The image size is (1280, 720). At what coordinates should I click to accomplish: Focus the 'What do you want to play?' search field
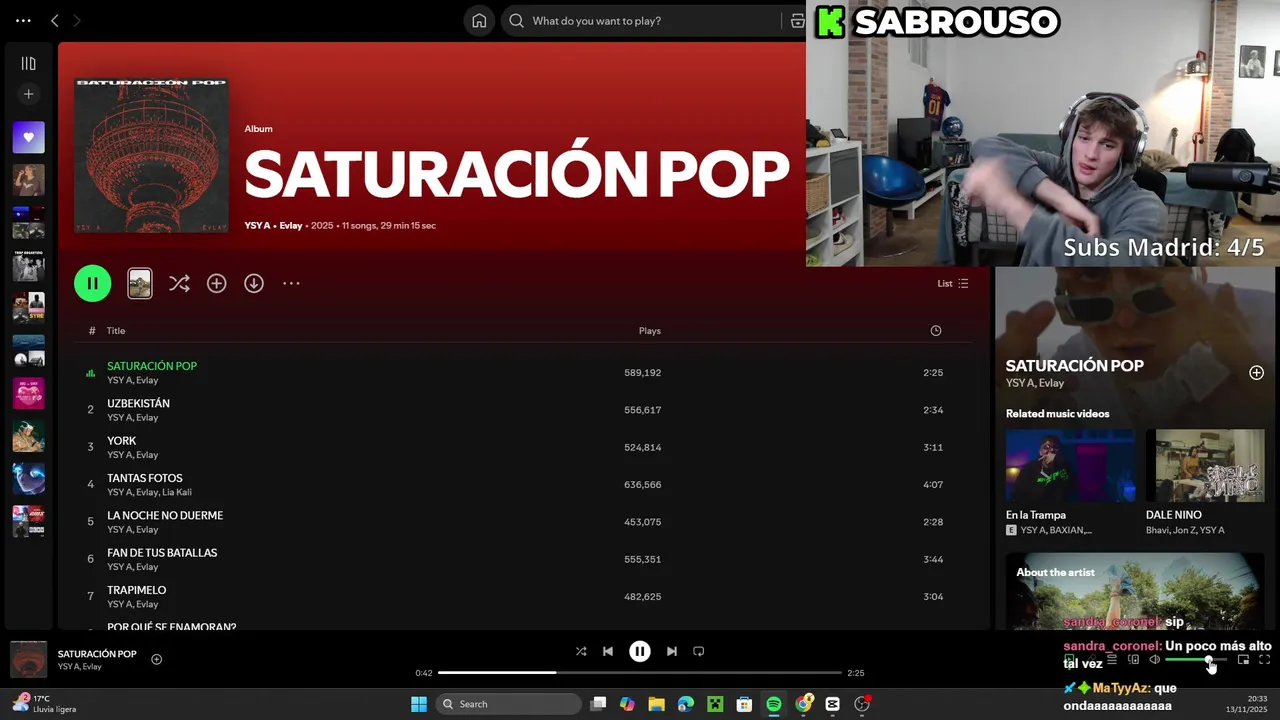click(x=640, y=21)
